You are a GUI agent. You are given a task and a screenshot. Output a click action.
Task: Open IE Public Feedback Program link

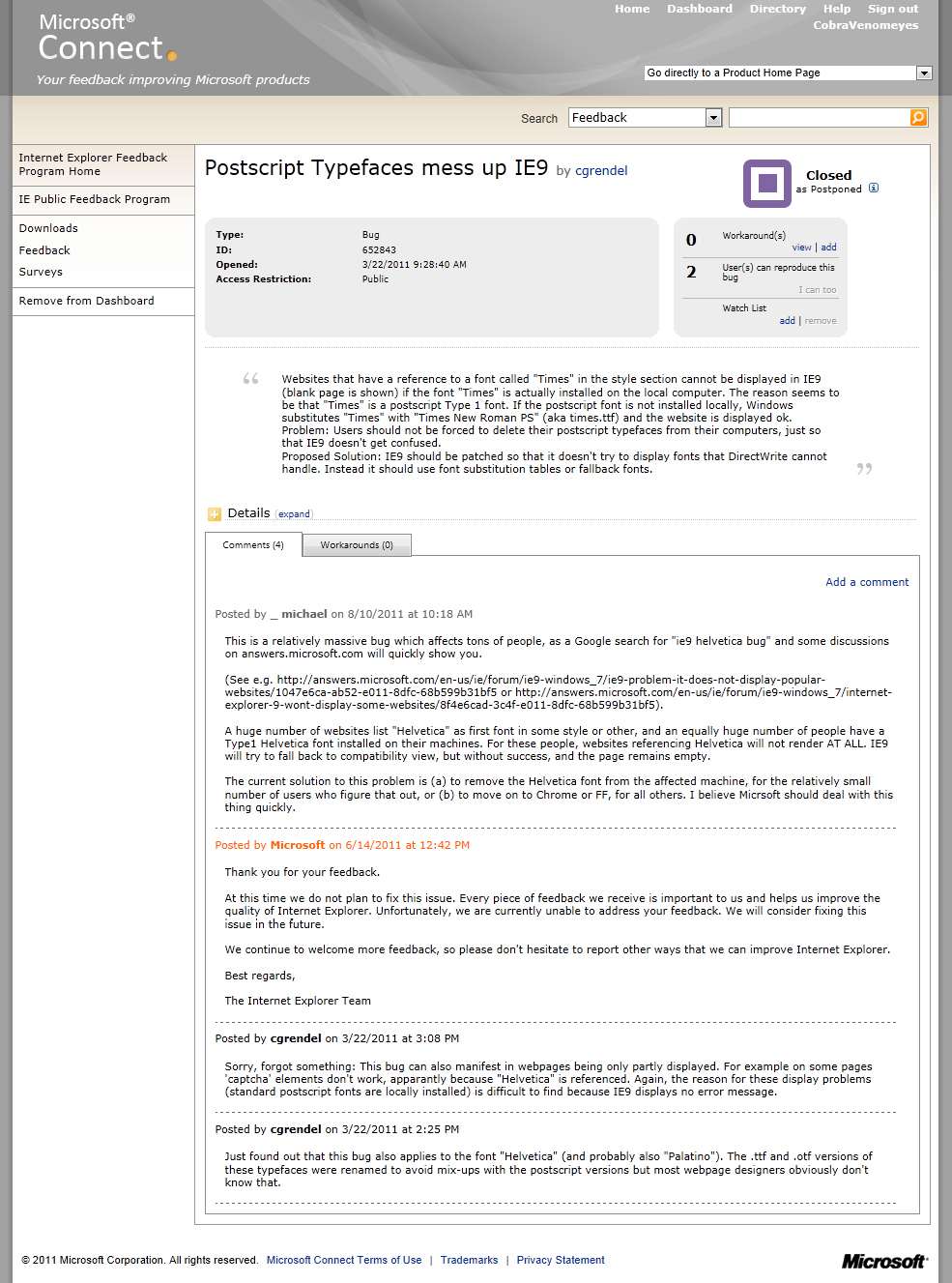click(x=95, y=199)
